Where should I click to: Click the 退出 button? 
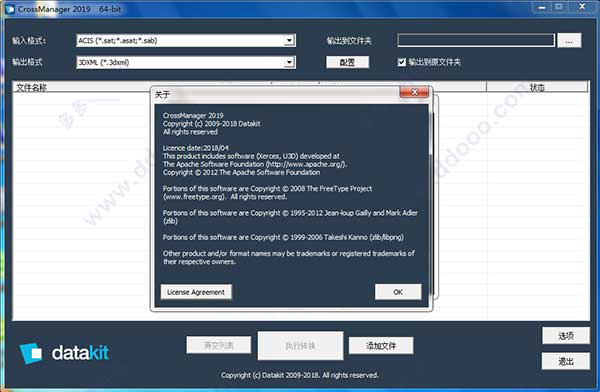point(566,361)
